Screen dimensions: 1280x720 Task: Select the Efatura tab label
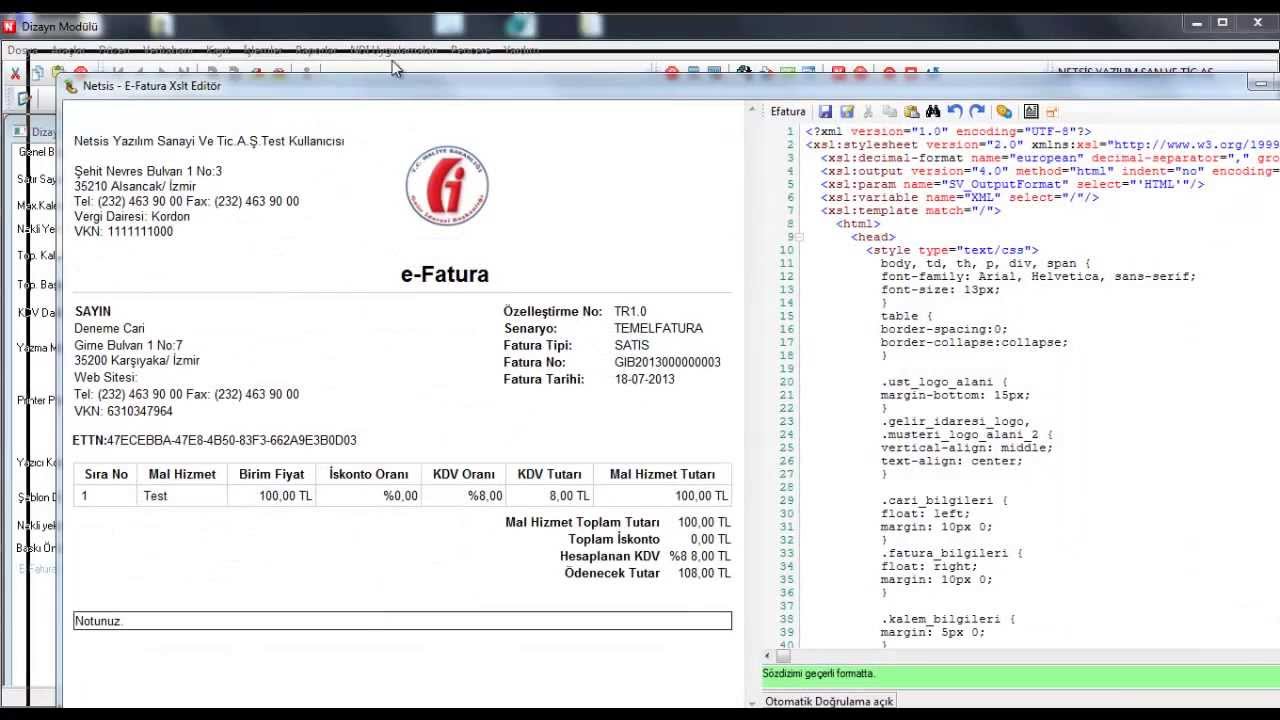click(x=788, y=112)
